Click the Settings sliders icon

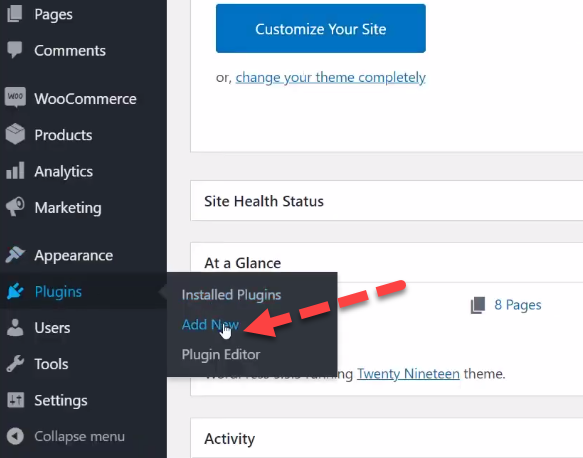16,400
